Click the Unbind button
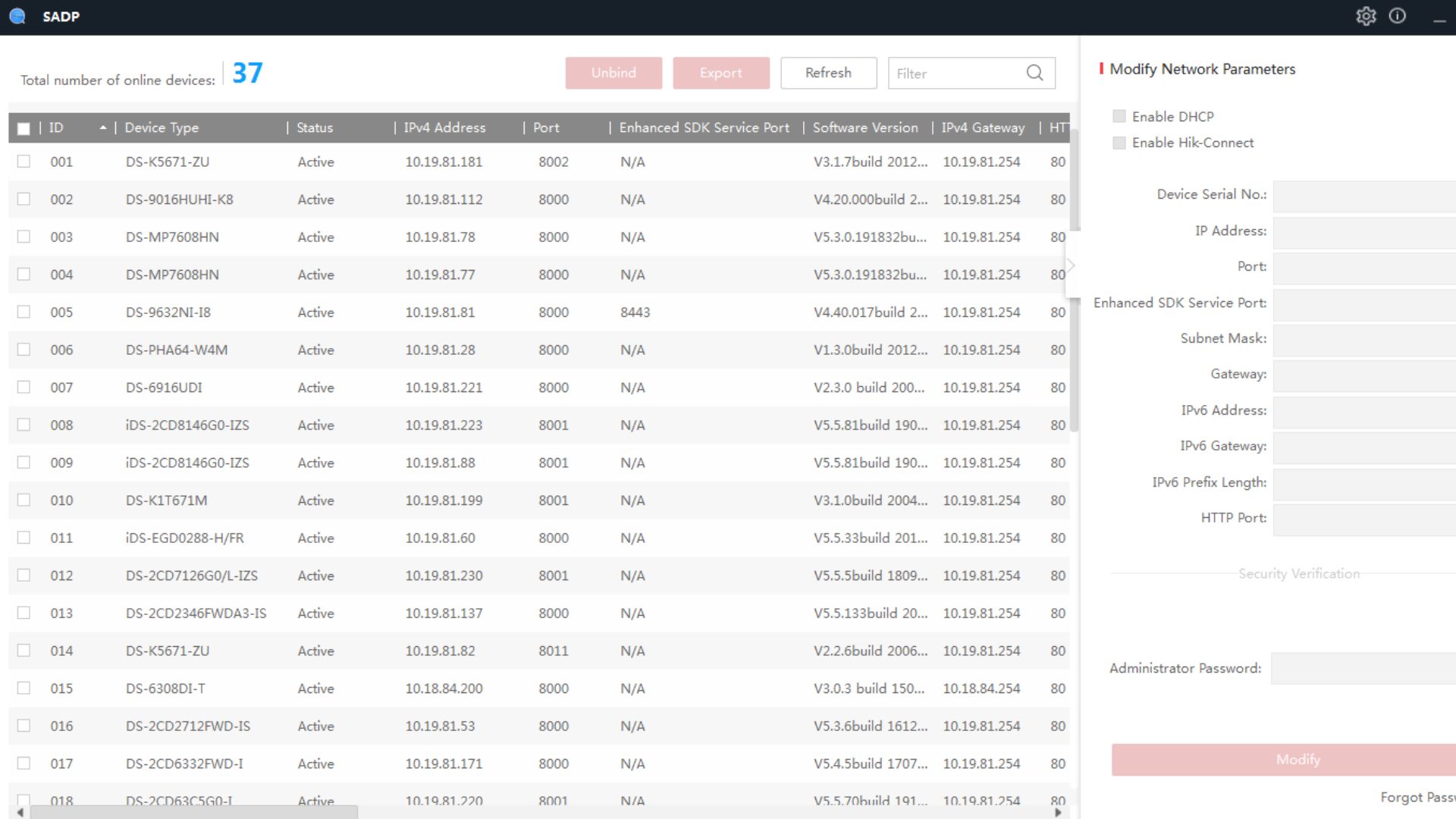 pos(613,73)
